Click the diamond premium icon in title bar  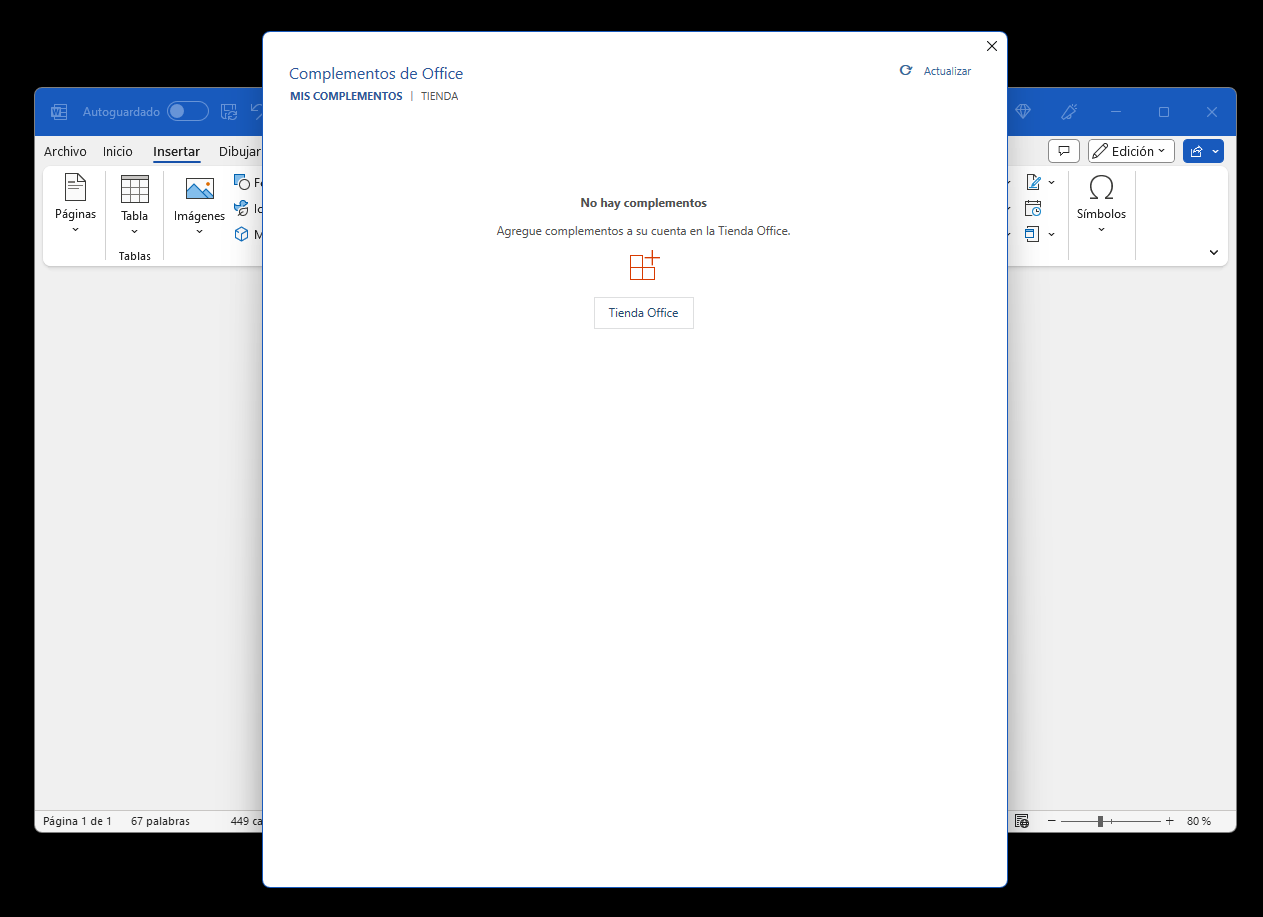click(x=1023, y=112)
